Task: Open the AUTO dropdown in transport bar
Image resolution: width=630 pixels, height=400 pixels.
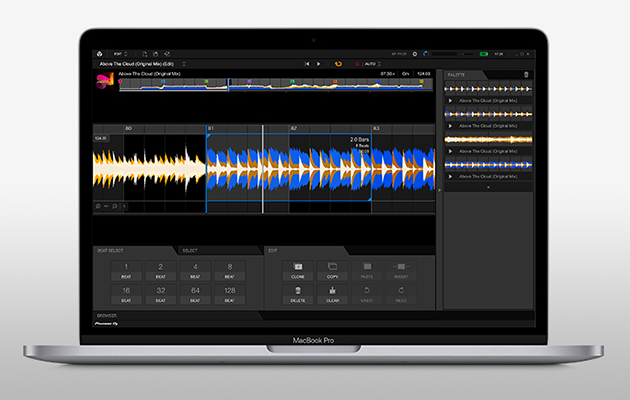Action: [x=372, y=63]
